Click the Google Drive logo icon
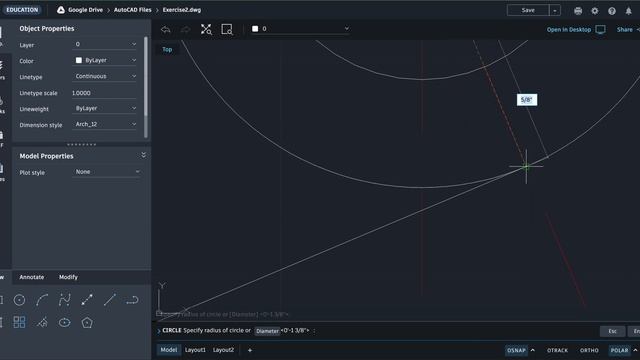 61,10
